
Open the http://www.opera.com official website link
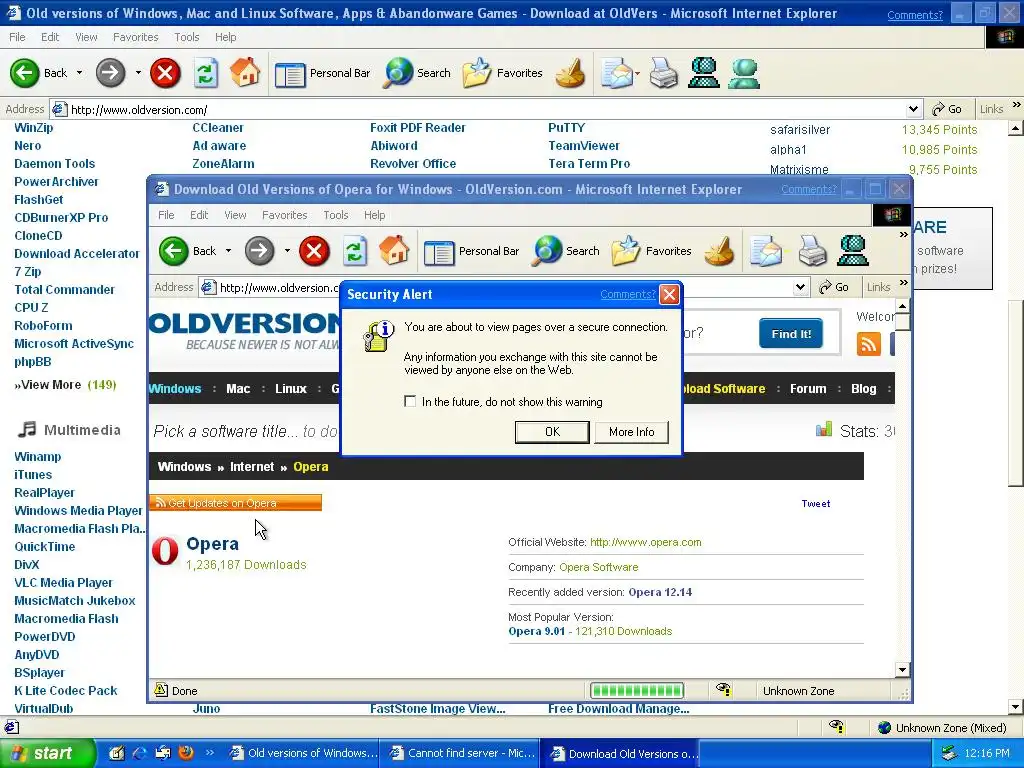pyautogui.click(x=646, y=542)
